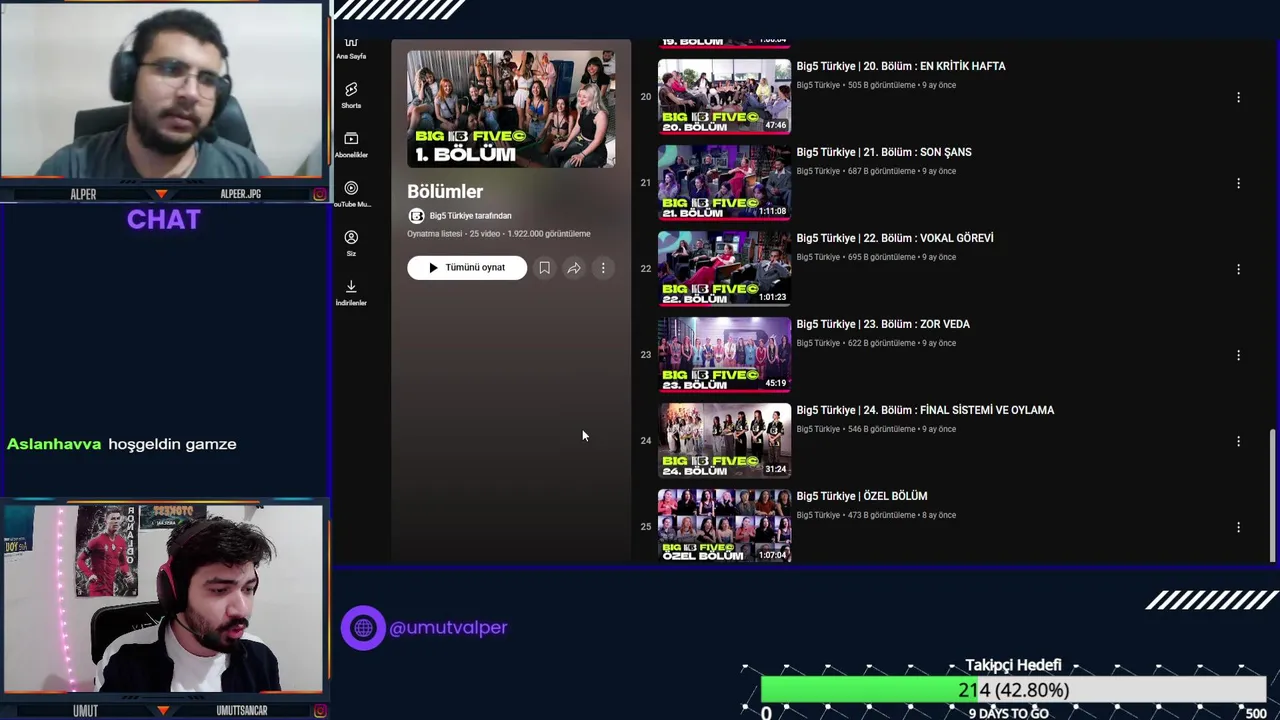
Task: Click the Instagram icon beside UMUTTSANCAR
Action: (x=320, y=711)
